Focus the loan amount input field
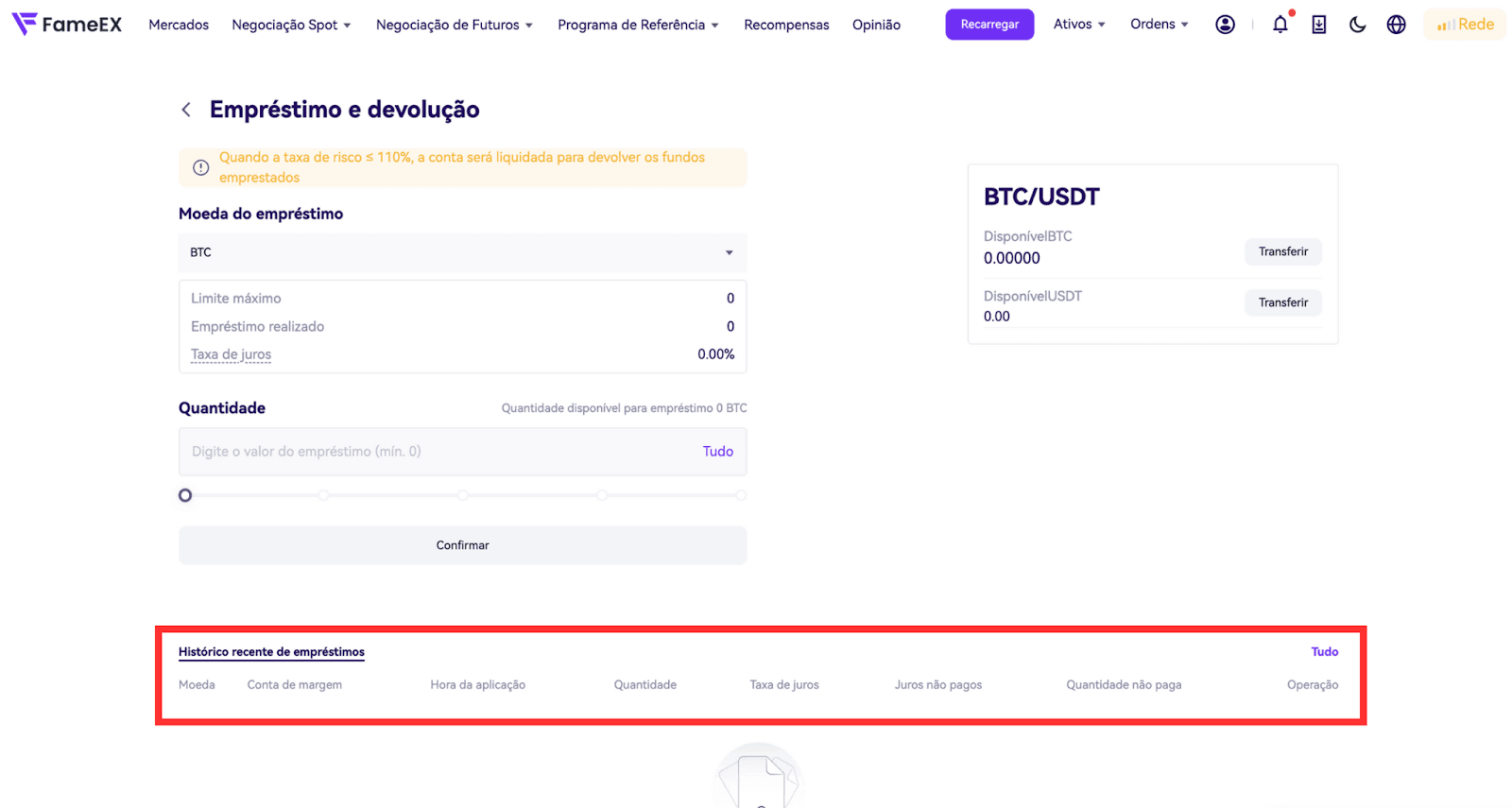This screenshot has width=1512, height=808. click(x=435, y=452)
